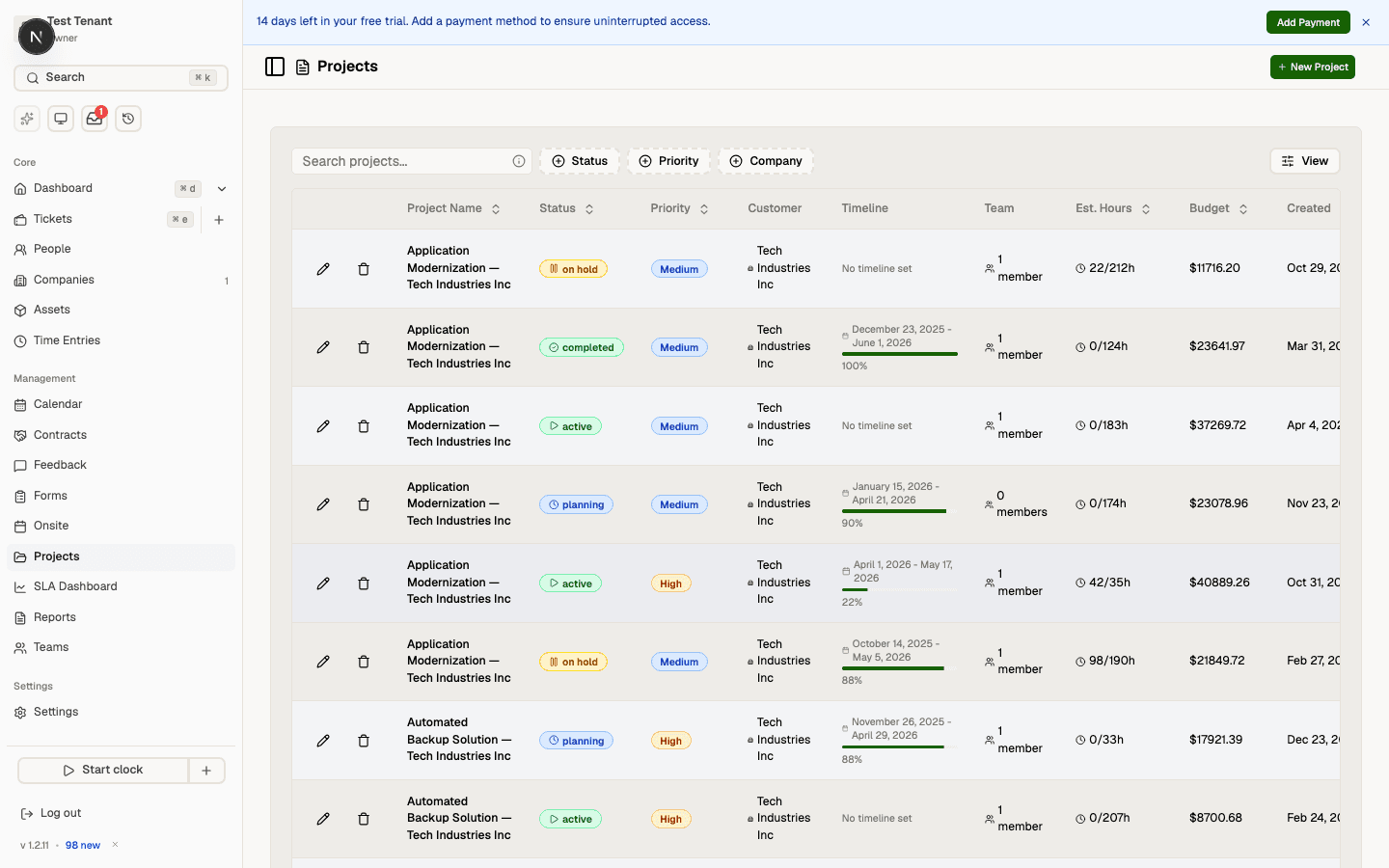The image size is (1389, 868).
Task: Sort projects by Budget column
Action: (1243, 207)
